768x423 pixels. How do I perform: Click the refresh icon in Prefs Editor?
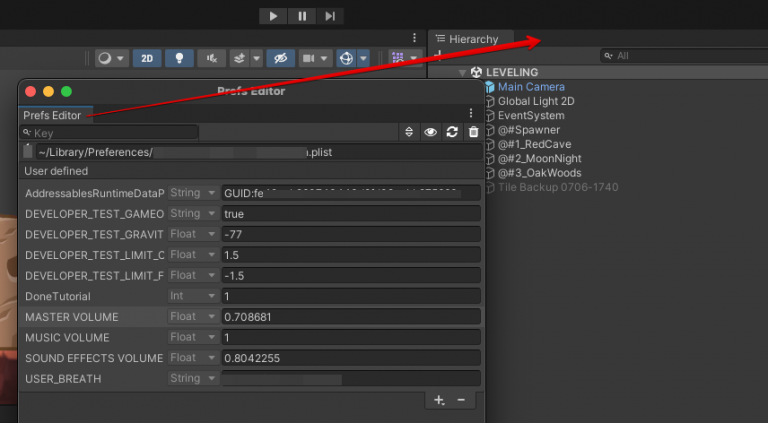(452, 132)
